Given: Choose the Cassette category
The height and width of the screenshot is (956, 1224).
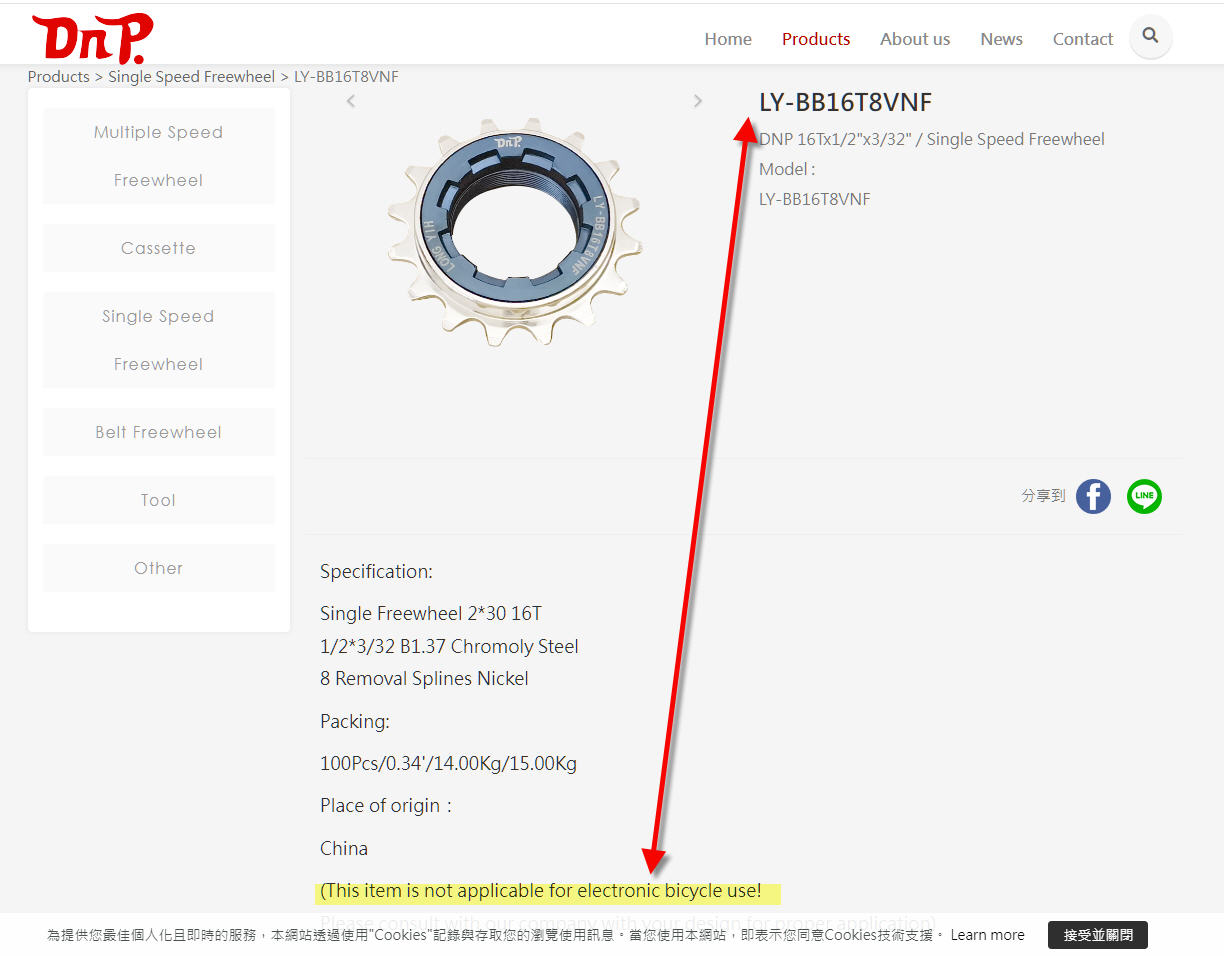Looking at the screenshot, I should [158, 248].
